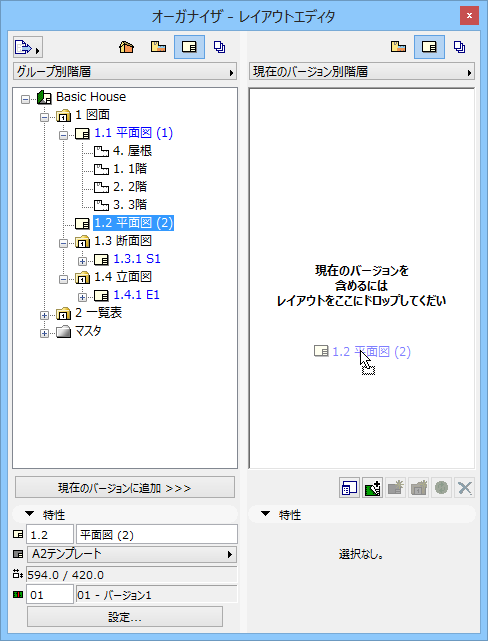Switch right panel to Publisher Sets icon
The width and height of the screenshot is (488, 641).
(459, 47)
